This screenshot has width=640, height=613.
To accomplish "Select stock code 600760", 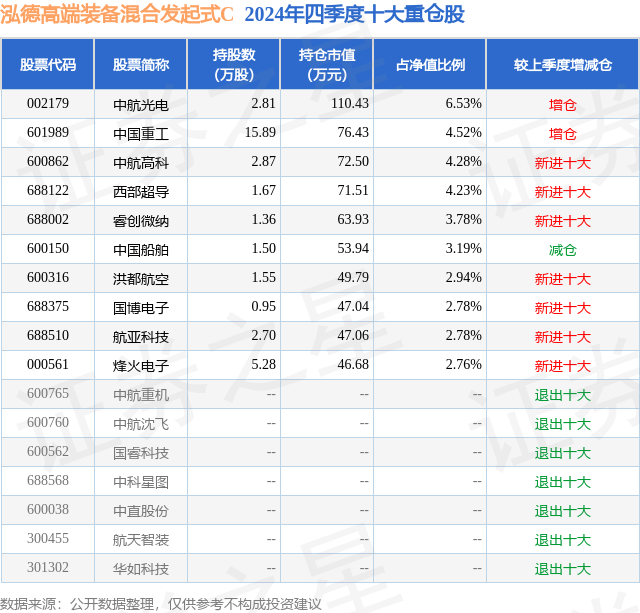I will point(48,422).
